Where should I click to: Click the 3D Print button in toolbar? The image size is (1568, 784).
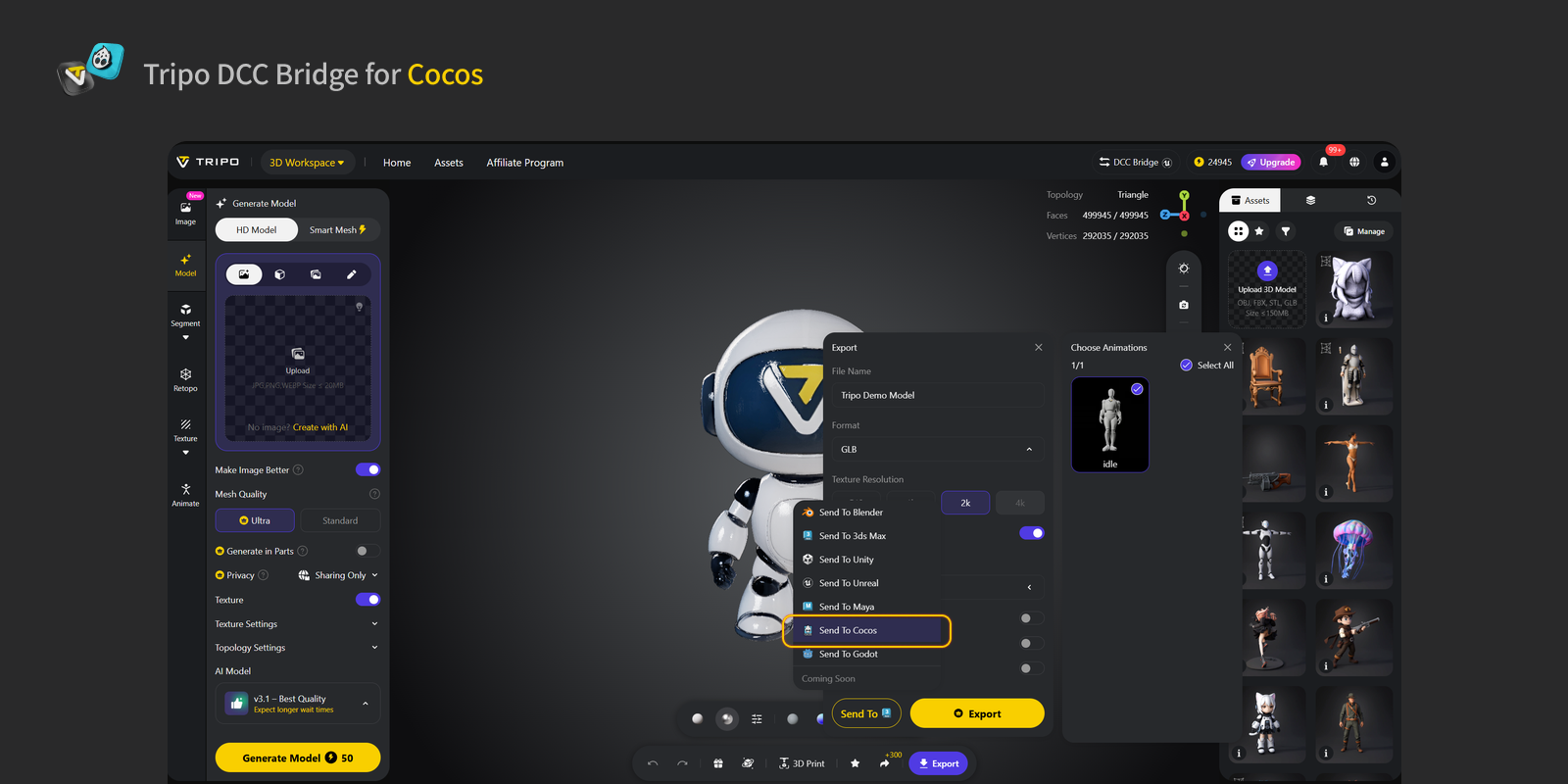[x=802, y=763]
